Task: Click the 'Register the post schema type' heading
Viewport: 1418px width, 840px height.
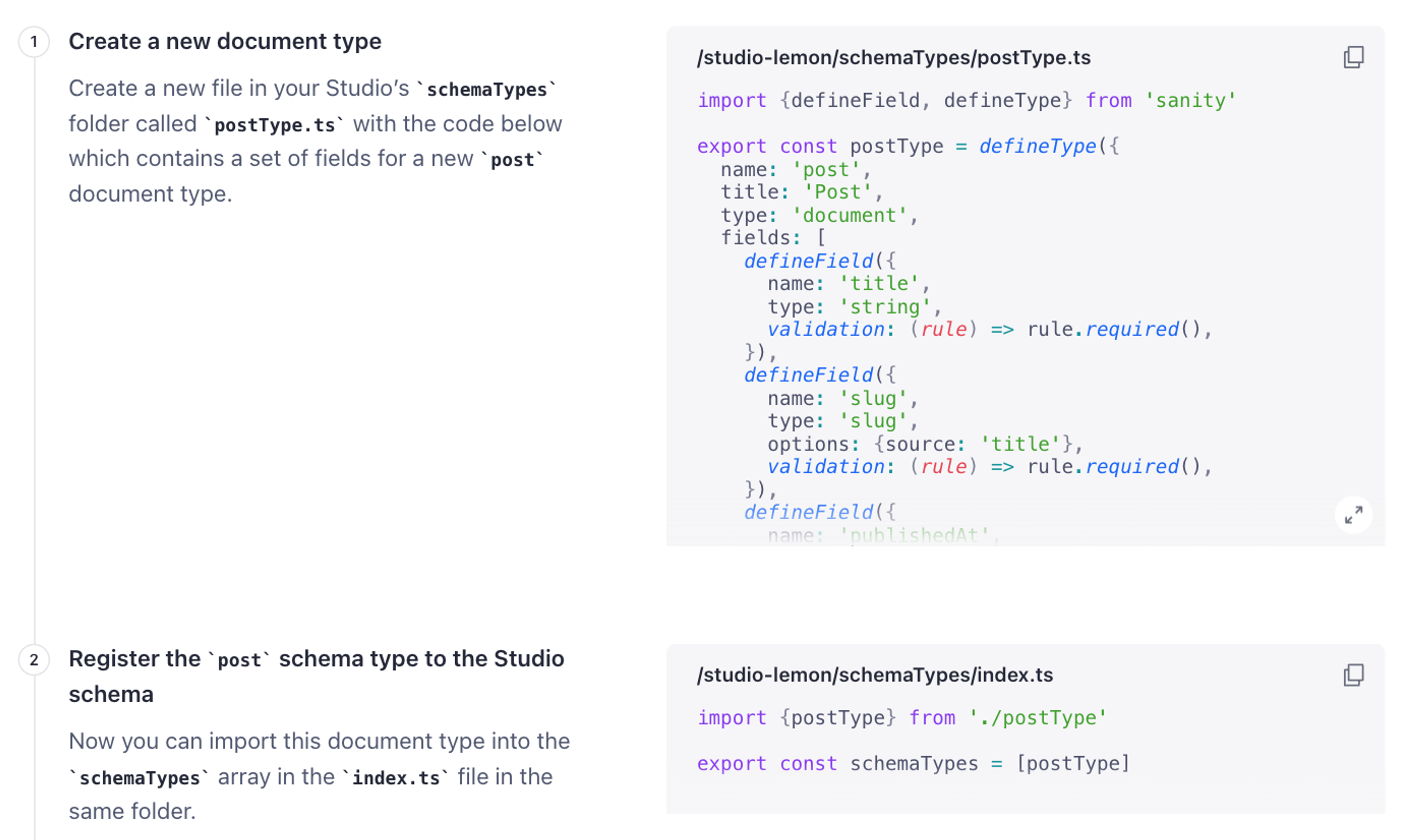Action: click(x=316, y=676)
